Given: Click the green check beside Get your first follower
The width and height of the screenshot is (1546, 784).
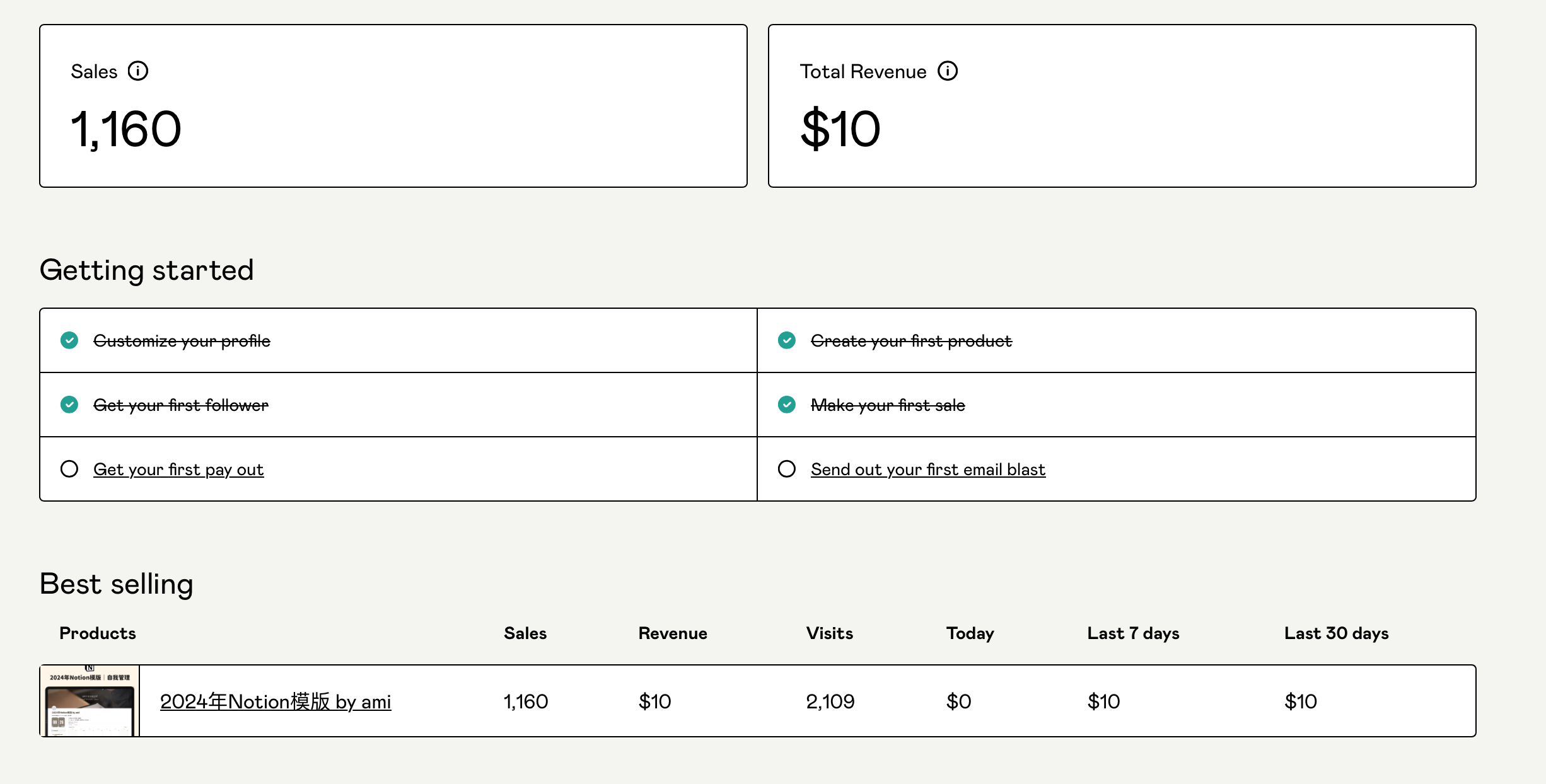Looking at the screenshot, I should point(69,405).
